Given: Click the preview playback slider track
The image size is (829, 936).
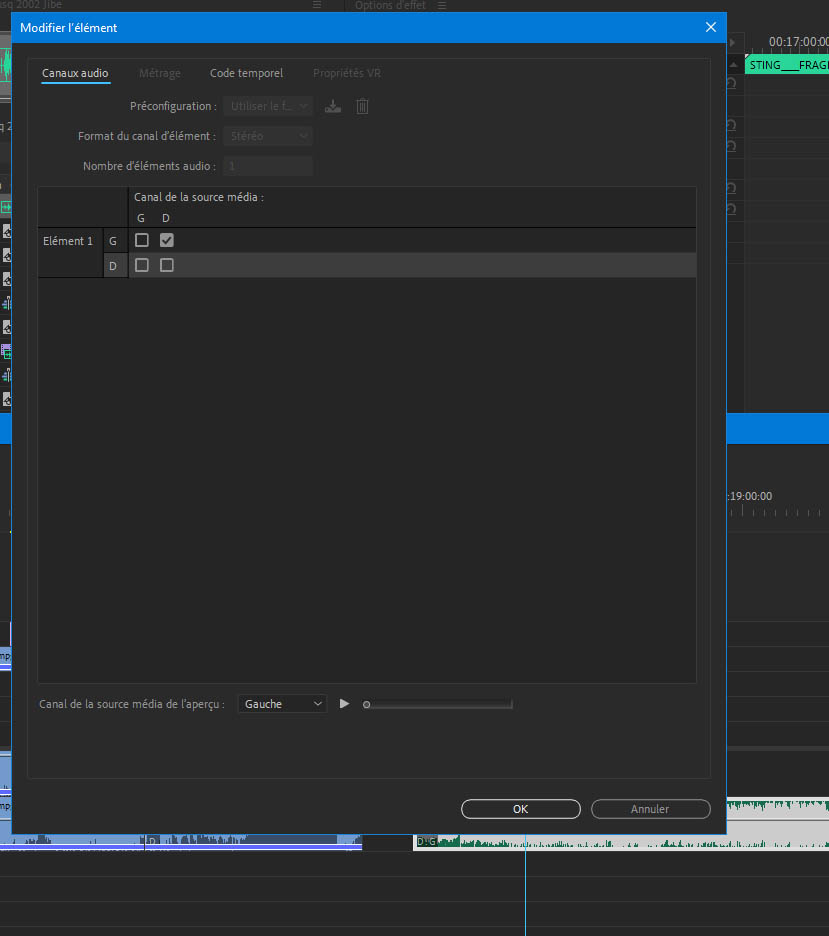Looking at the screenshot, I should [440, 704].
